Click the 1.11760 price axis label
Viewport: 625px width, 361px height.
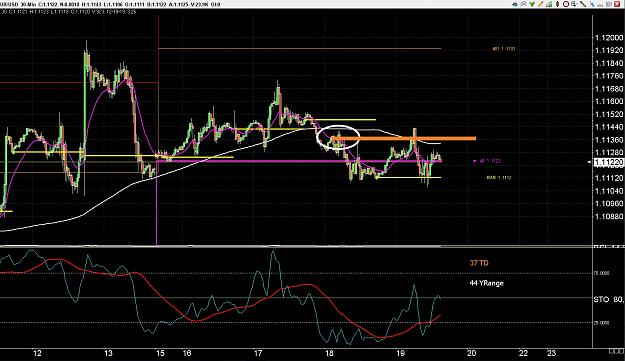point(609,76)
